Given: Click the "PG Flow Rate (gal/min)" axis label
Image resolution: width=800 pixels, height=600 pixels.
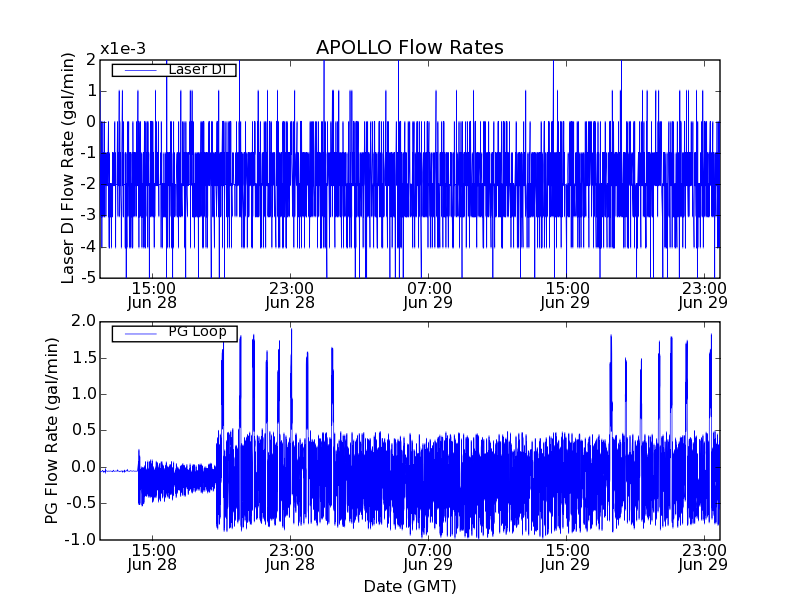Looking at the screenshot, I should coord(51,430).
